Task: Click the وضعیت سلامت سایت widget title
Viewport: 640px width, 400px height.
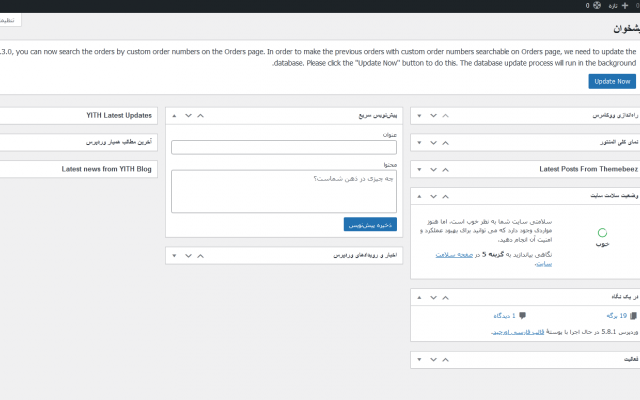Action: pyautogui.click(x=614, y=196)
